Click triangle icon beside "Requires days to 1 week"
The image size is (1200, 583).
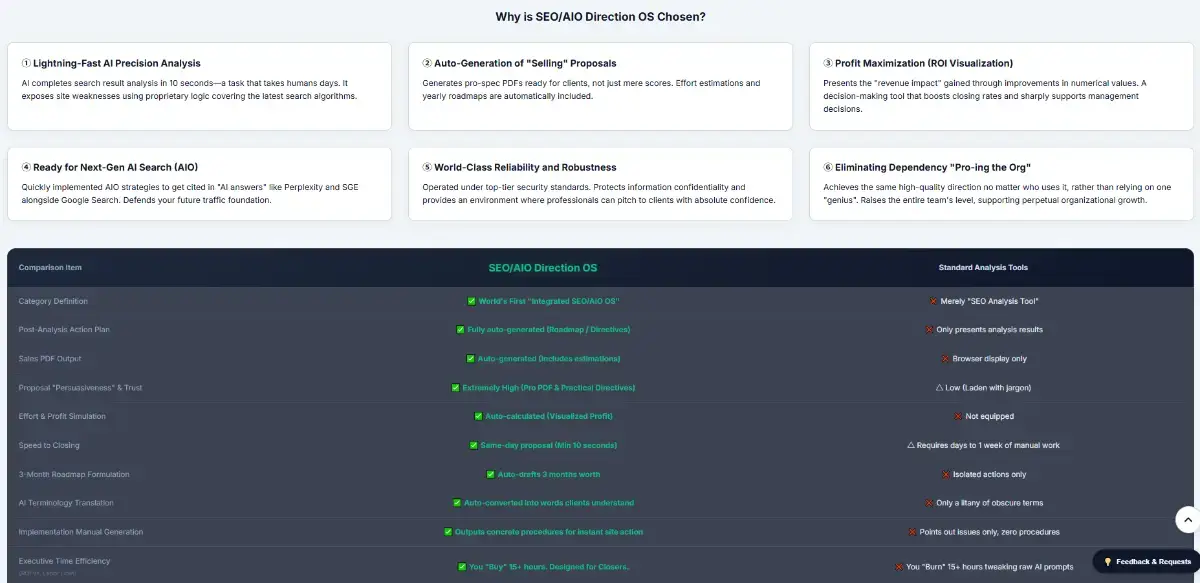point(911,445)
